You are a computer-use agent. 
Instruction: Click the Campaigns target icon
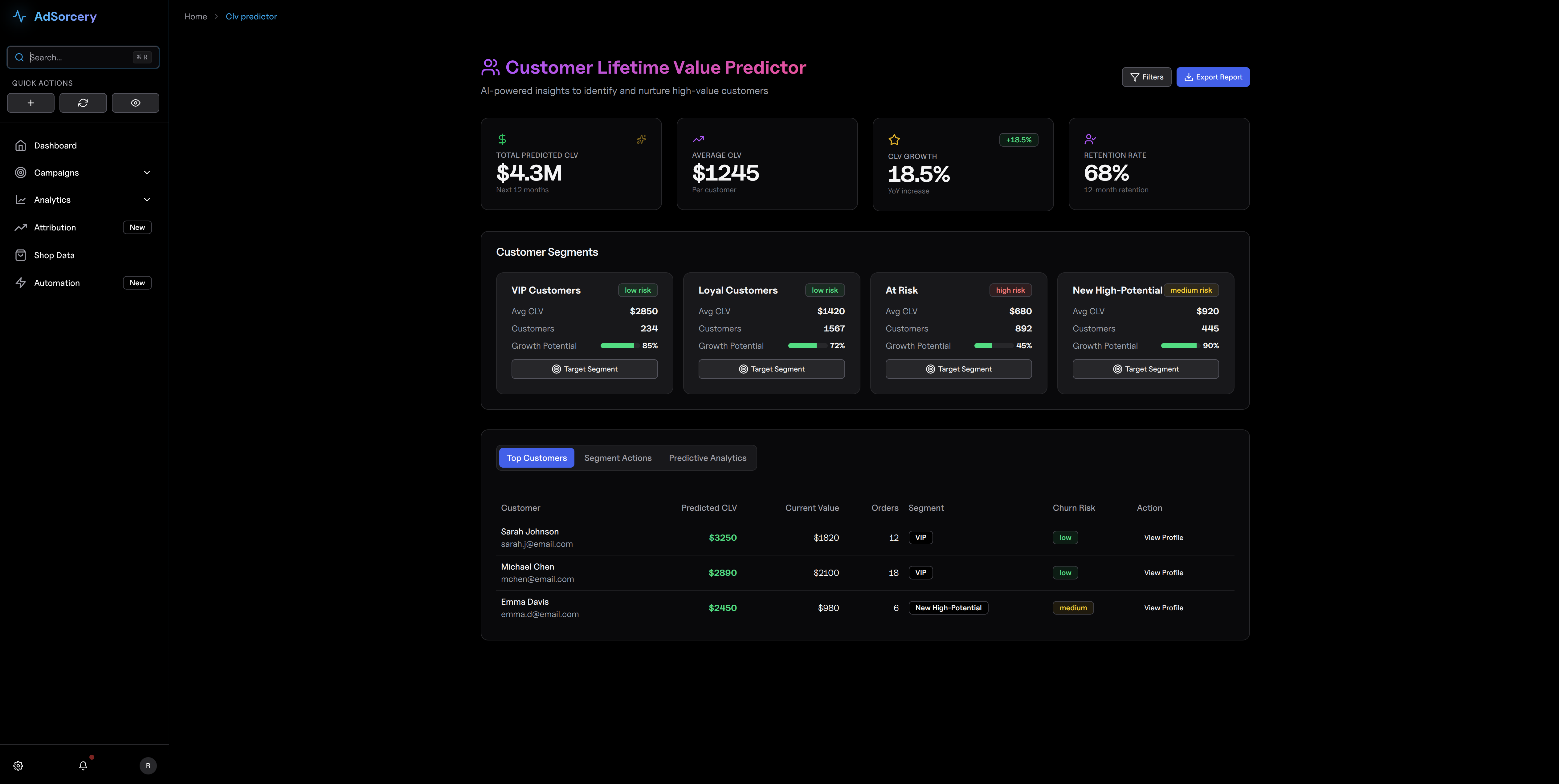point(21,173)
